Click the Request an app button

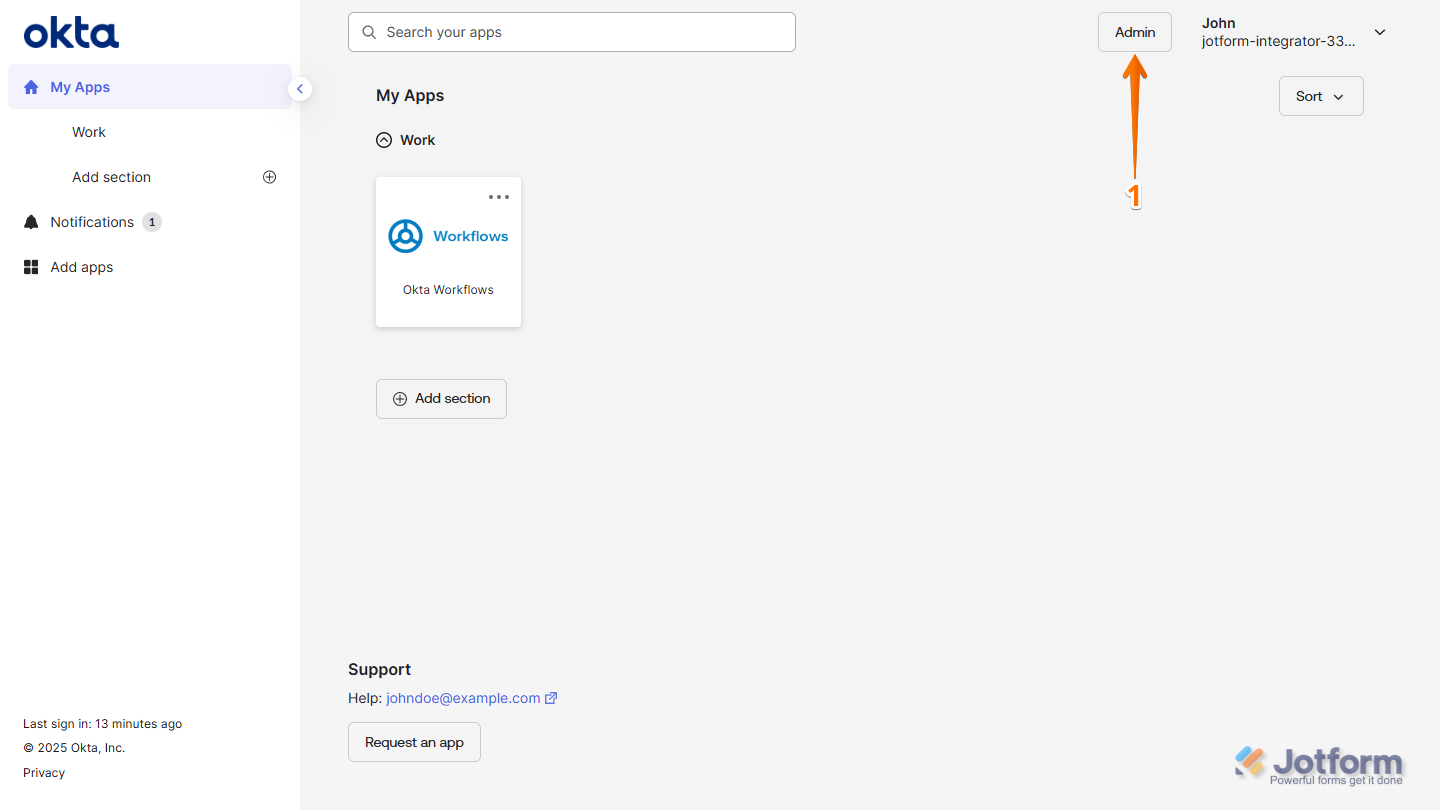tap(414, 742)
